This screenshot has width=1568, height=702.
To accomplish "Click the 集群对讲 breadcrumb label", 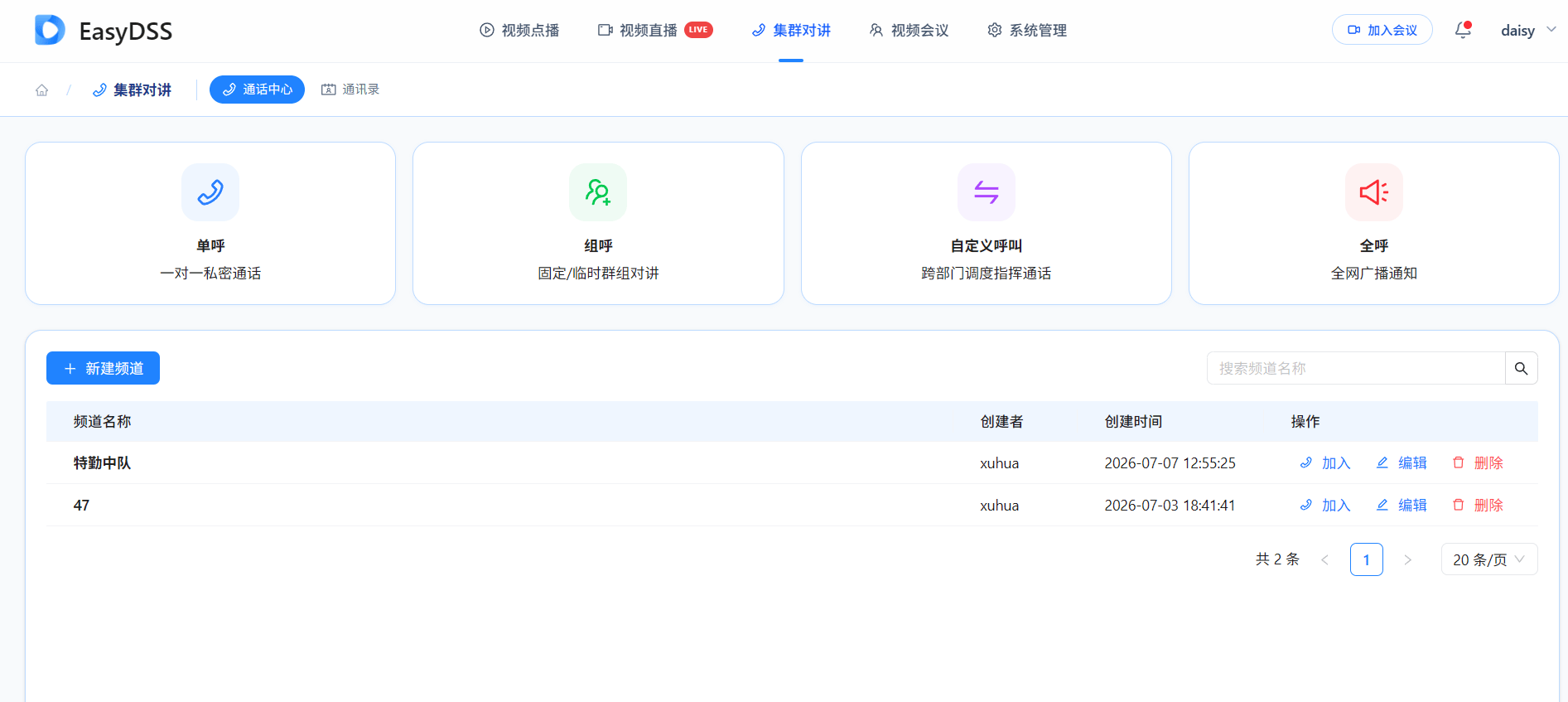I will coord(142,90).
